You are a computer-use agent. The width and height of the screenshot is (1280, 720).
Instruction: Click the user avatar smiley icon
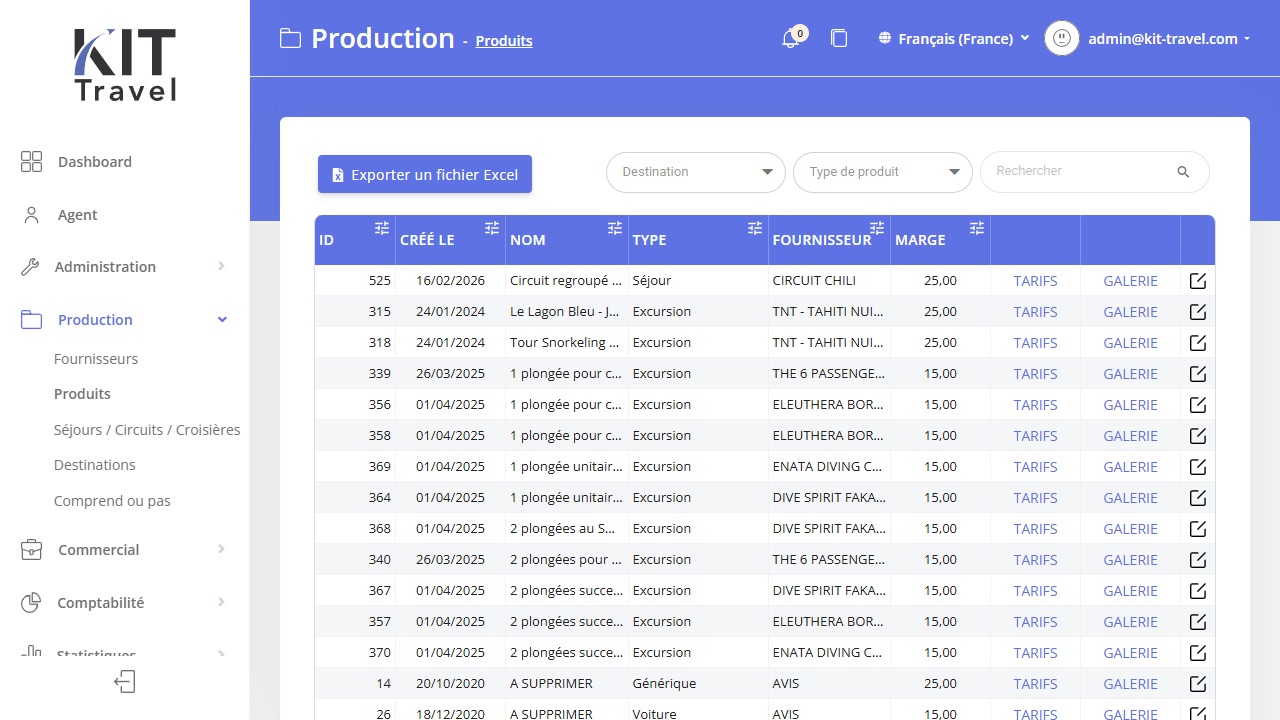[1062, 38]
